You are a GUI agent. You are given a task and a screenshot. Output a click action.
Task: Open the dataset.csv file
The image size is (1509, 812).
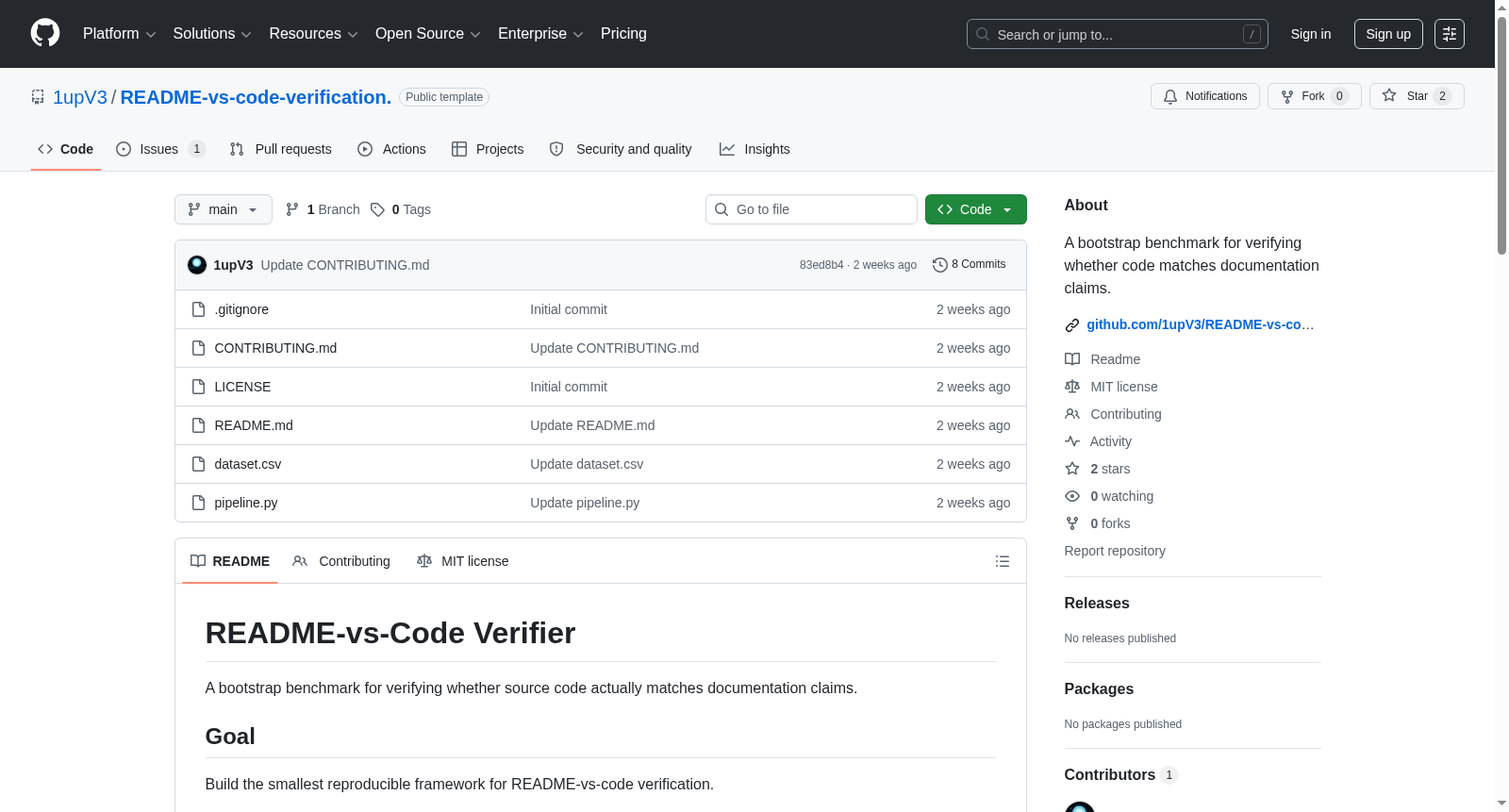(x=248, y=464)
